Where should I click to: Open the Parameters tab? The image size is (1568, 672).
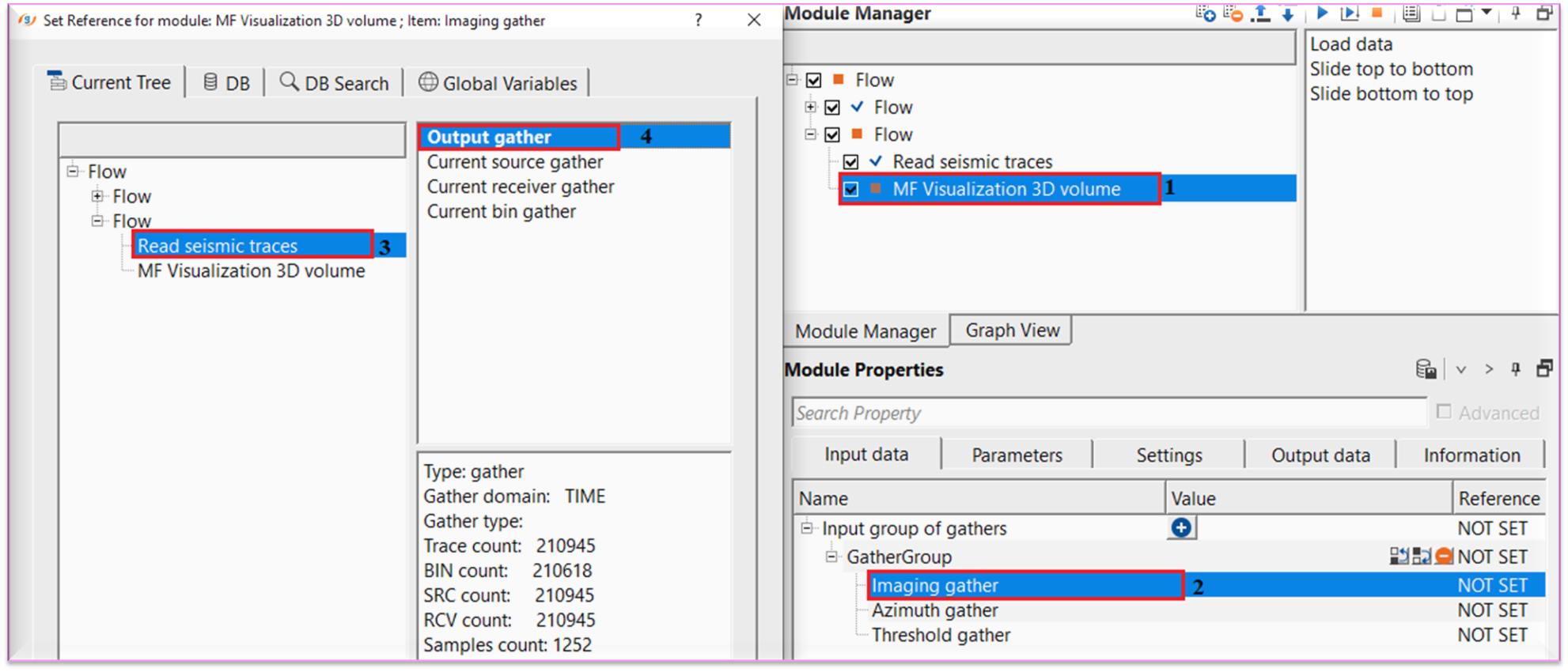point(1017,455)
